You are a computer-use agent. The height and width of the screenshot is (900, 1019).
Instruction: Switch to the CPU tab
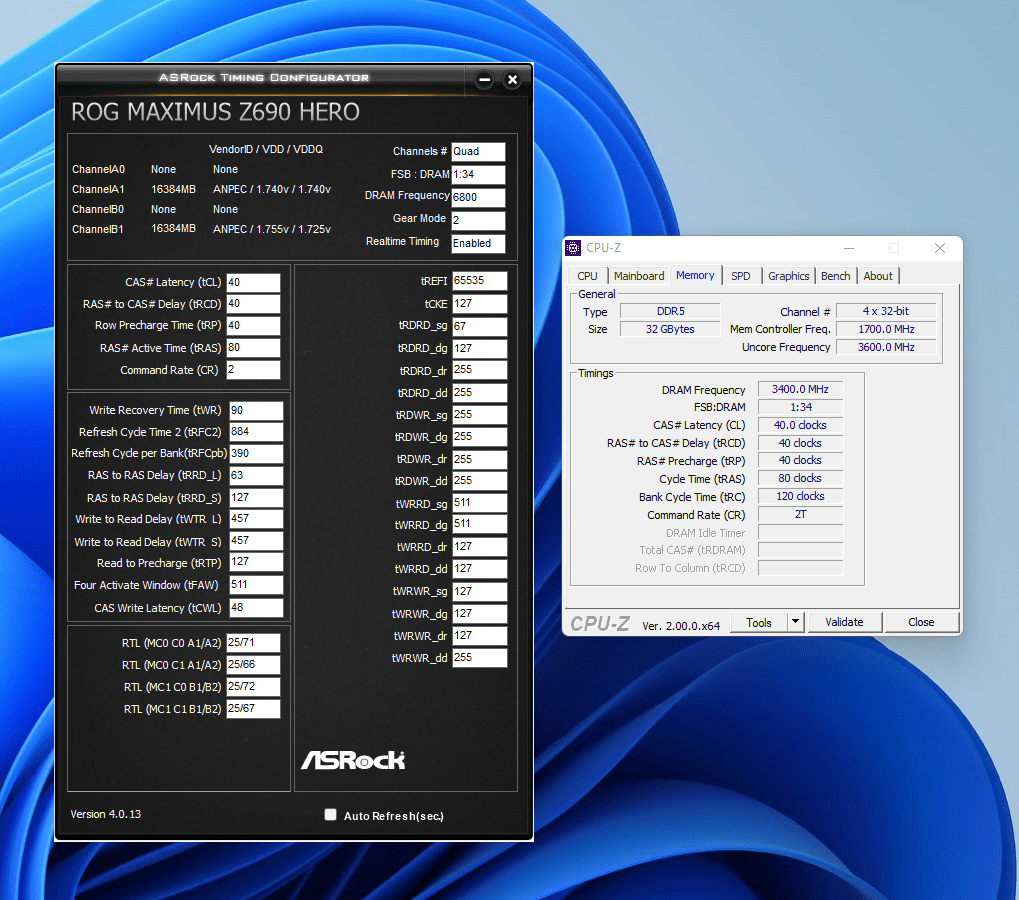click(588, 276)
